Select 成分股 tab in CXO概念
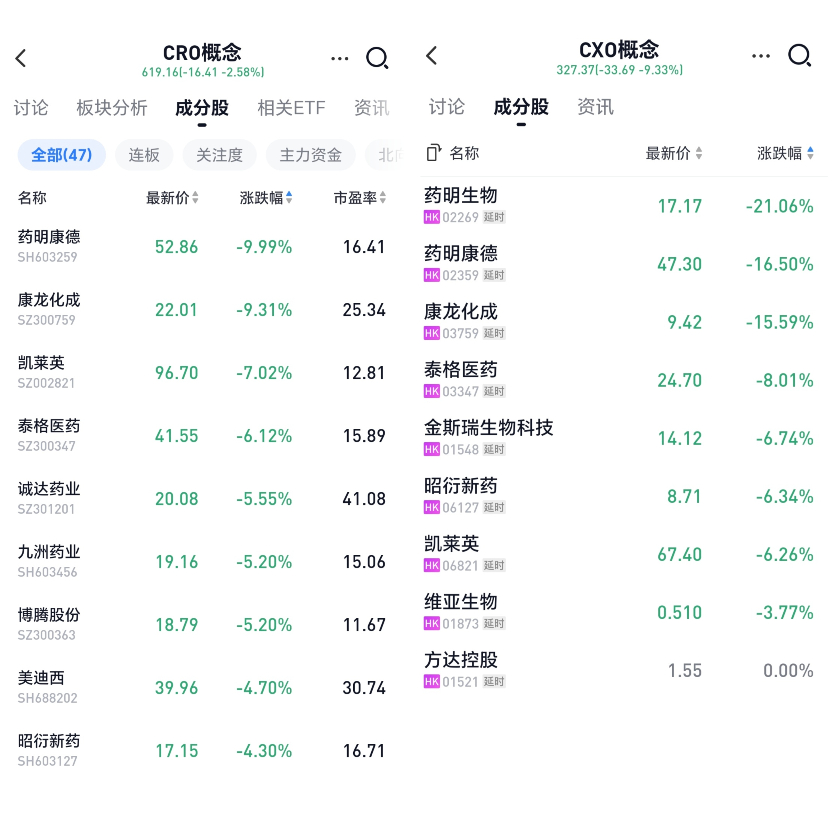This screenshot has height=840, width=840. click(x=521, y=107)
